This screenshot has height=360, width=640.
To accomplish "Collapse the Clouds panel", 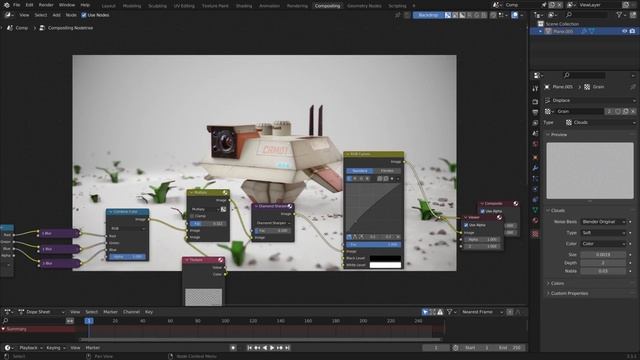I will tap(557, 211).
